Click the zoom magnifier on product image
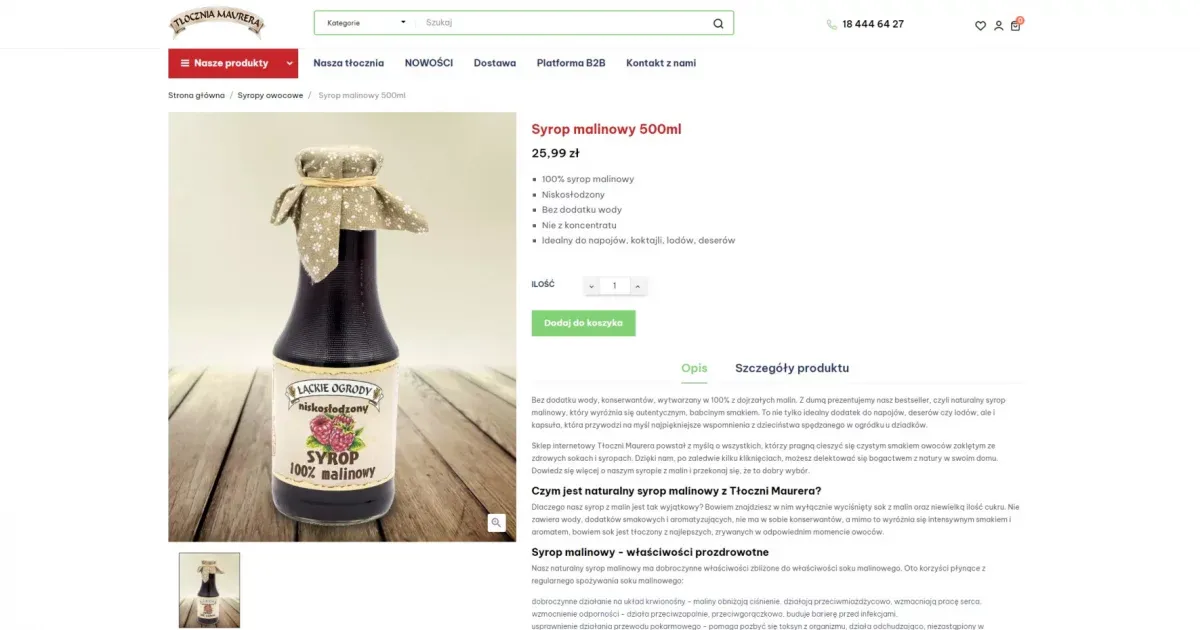1200x630 pixels. coord(496,522)
